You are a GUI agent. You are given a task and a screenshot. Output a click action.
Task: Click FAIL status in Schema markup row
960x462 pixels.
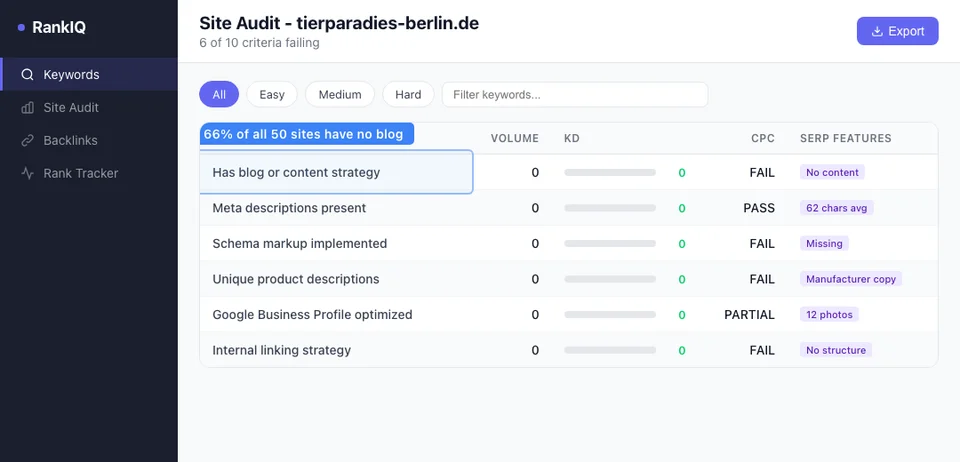(762, 244)
